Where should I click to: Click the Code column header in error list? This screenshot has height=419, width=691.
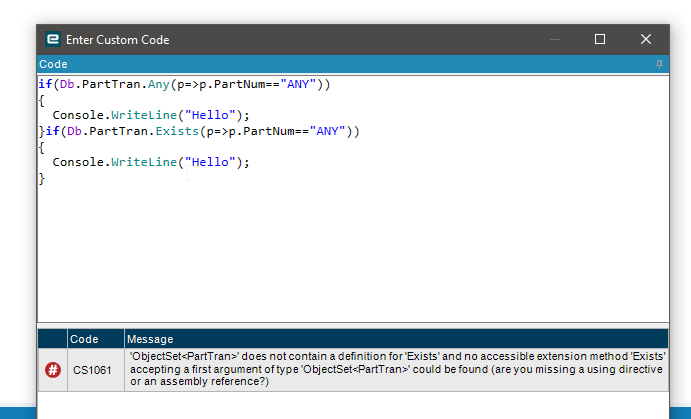pyautogui.click(x=96, y=339)
